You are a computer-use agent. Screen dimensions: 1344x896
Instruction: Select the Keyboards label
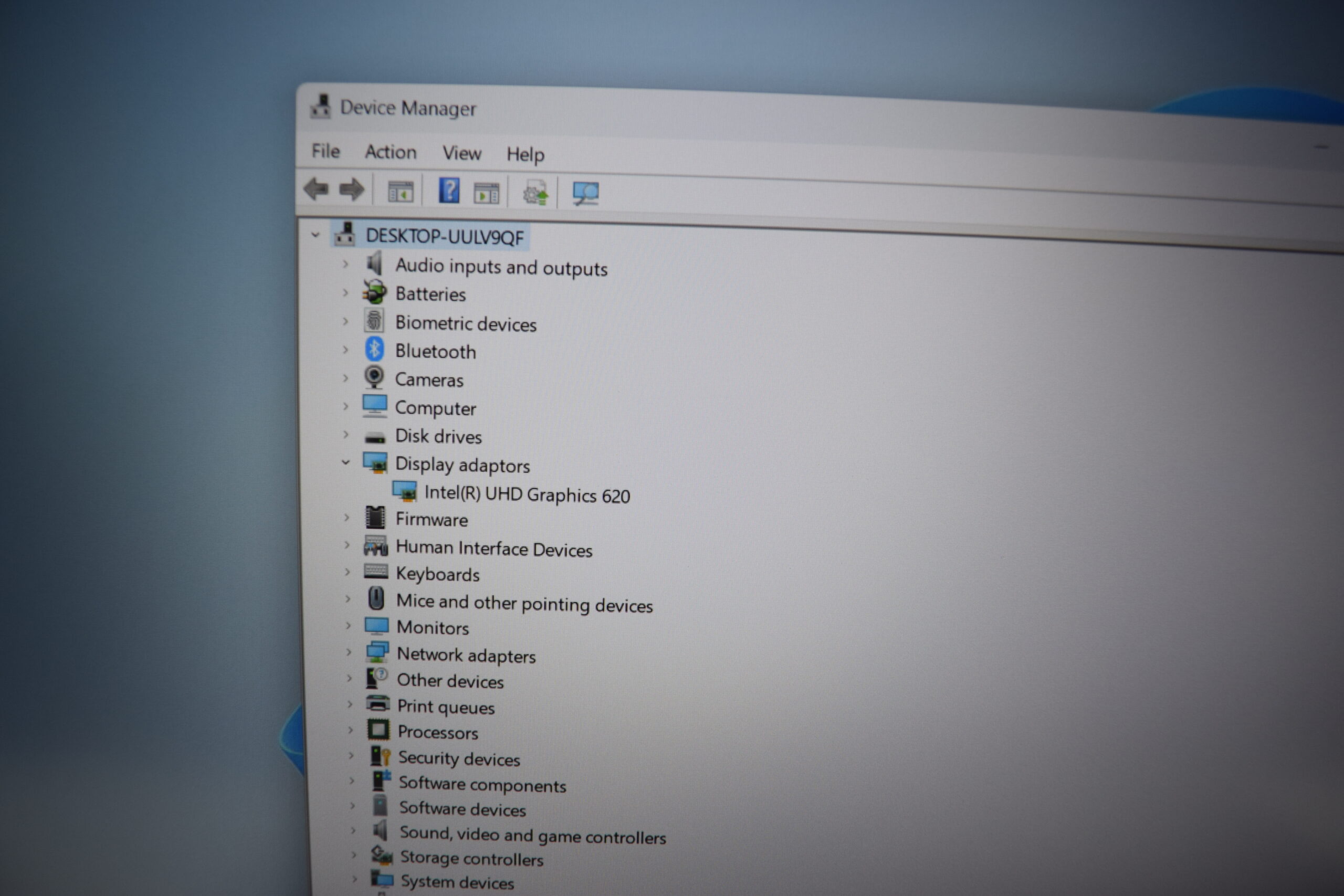438,574
